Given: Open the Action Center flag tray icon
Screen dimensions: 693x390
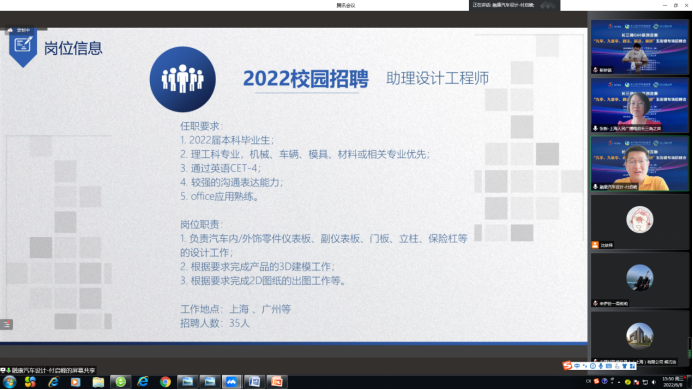Looking at the screenshot, I should click(x=636, y=382).
